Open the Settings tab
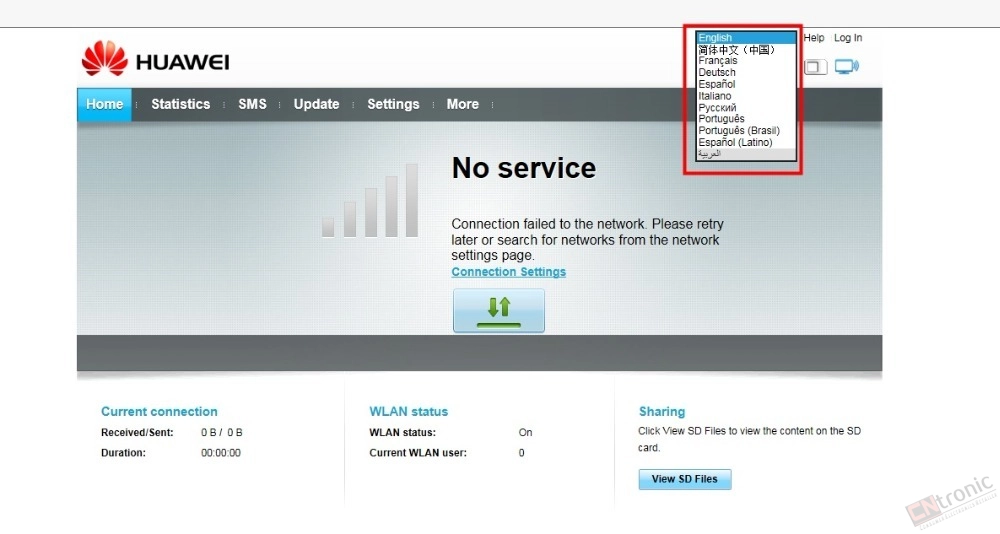The image size is (1000, 534). (393, 104)
